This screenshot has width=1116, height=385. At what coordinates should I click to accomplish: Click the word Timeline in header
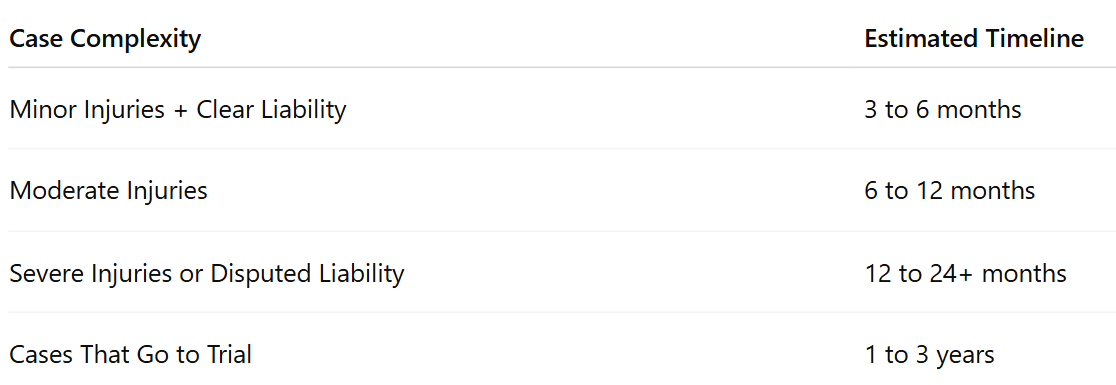click(1034, 38)
